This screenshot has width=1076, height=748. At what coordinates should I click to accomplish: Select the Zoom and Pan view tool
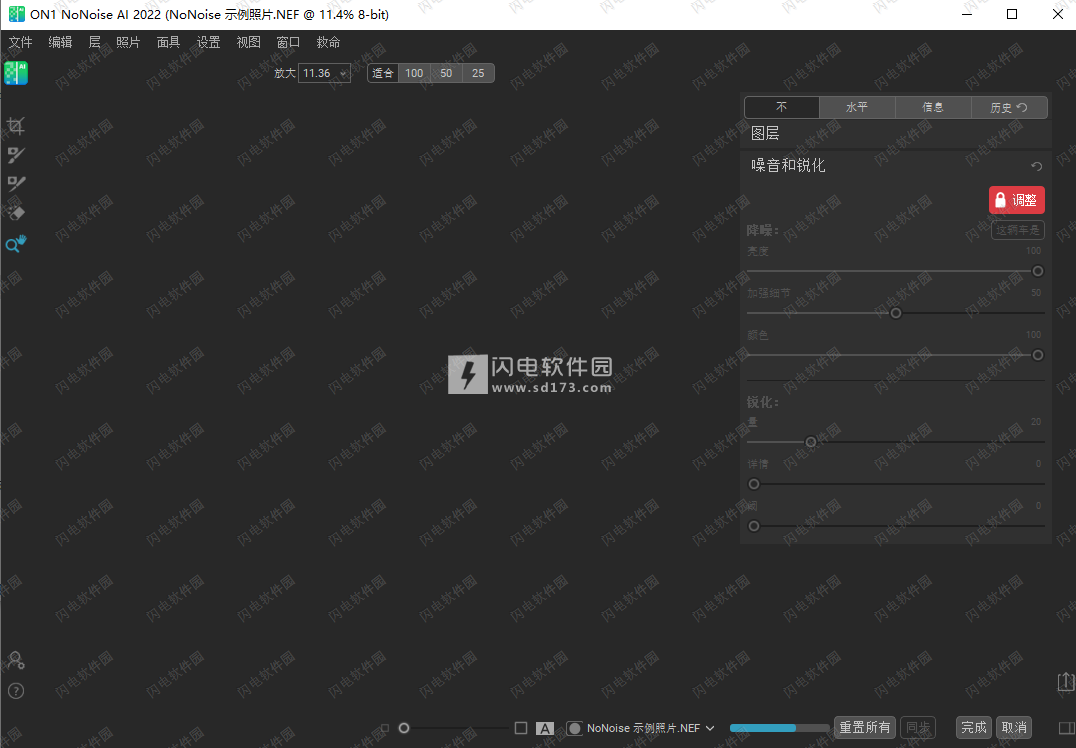click(16, 243)
